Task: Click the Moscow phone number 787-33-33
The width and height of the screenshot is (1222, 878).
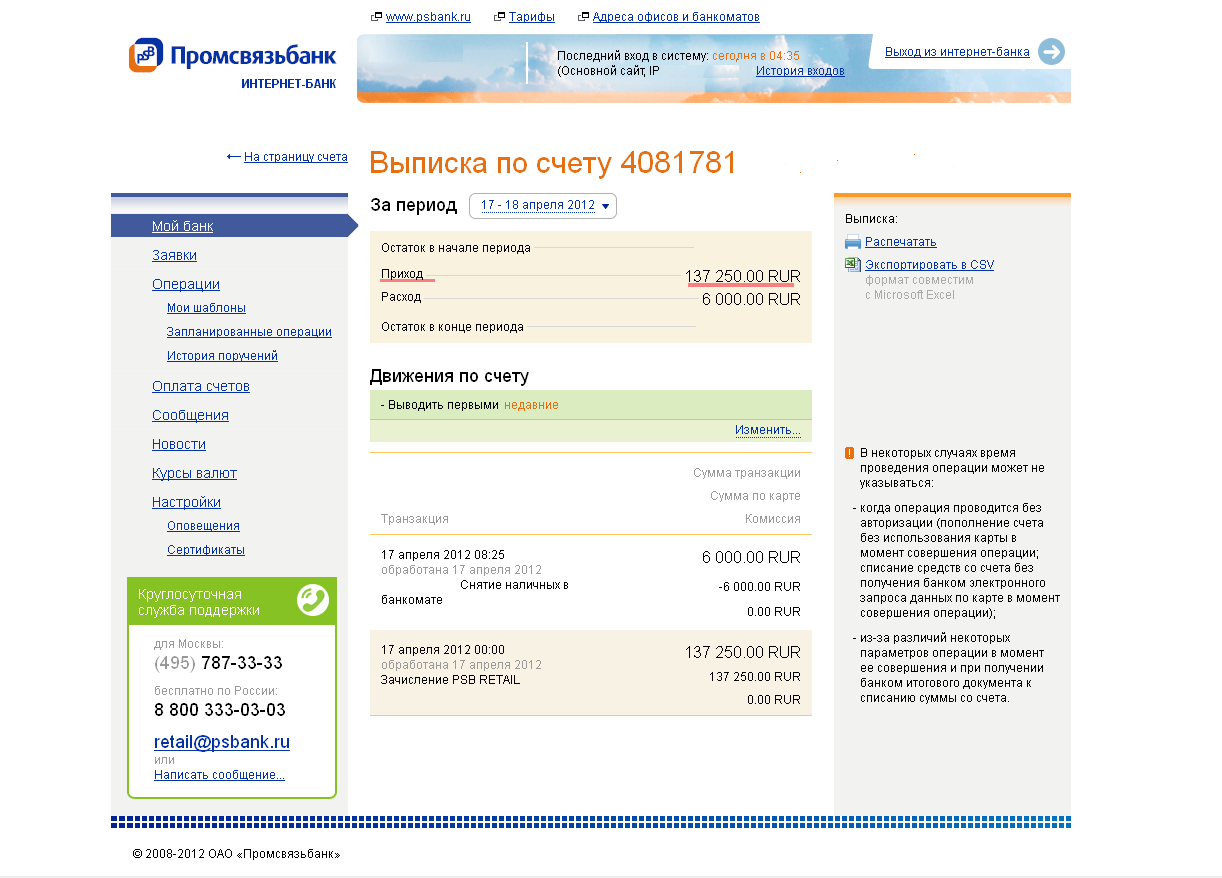Action: click(242, 663)
